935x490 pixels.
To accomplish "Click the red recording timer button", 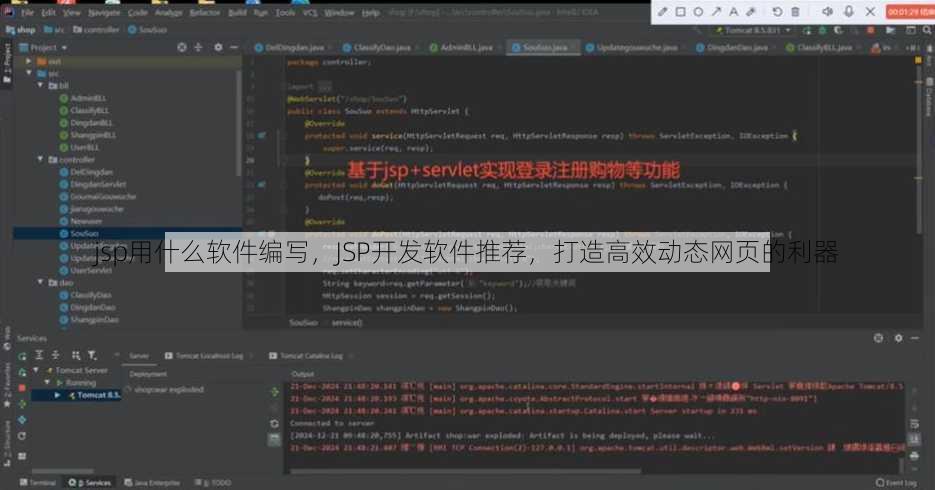I will (x=911, y=11).
